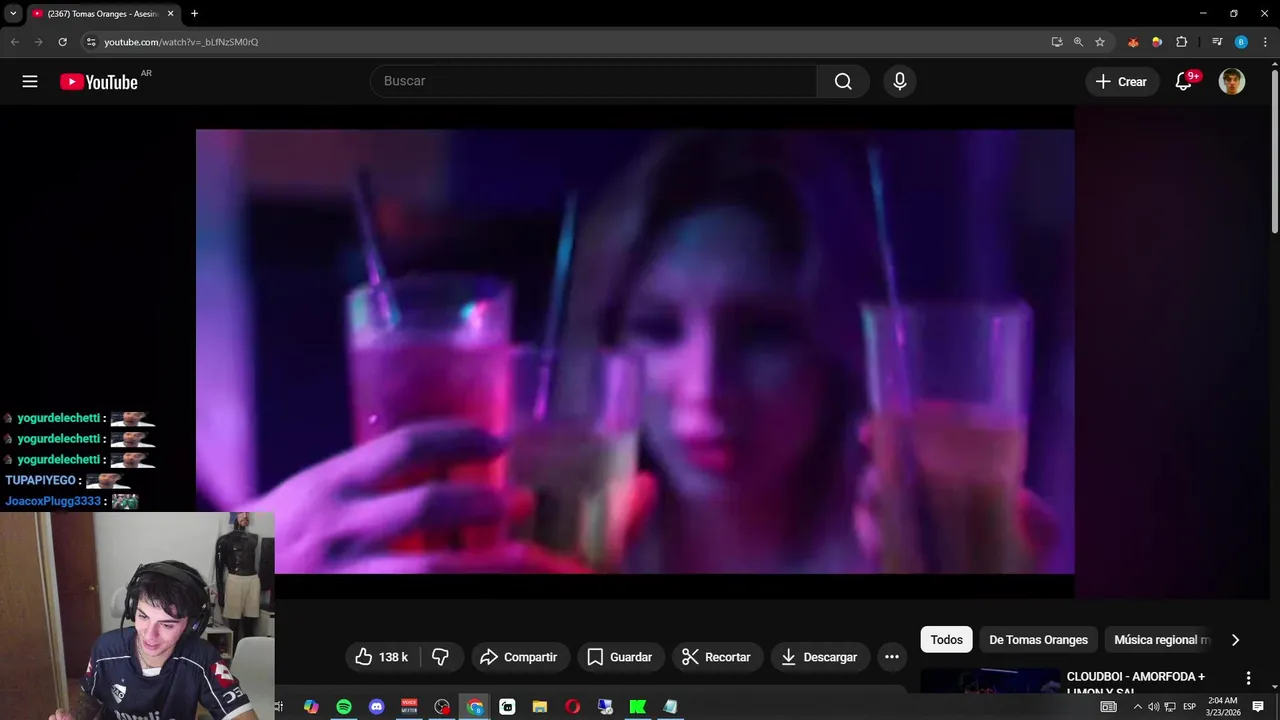Open Recortar clip tool
Viewport: 1280px width, 720px height.
click(x=716, y=657)
